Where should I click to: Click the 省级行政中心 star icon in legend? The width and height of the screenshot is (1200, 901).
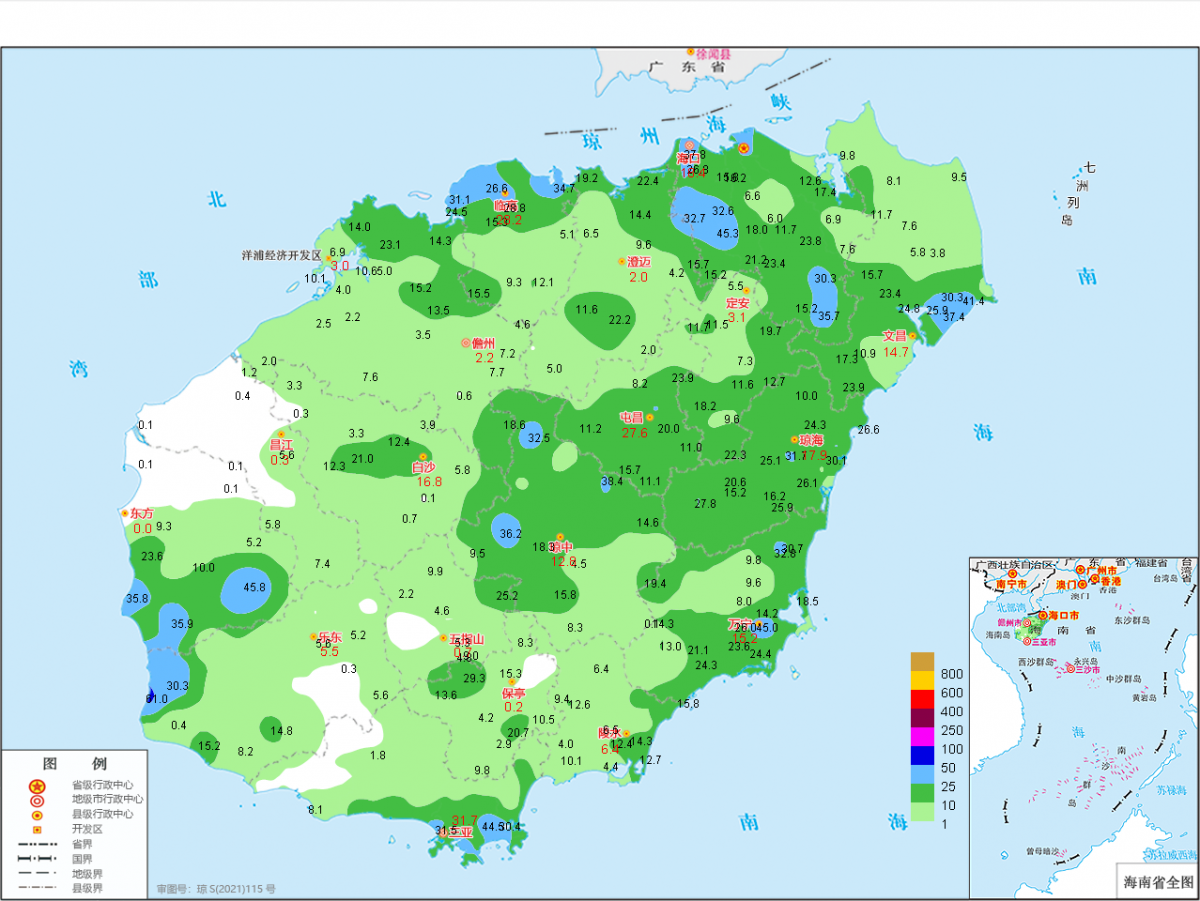click(x=37, y=786)
